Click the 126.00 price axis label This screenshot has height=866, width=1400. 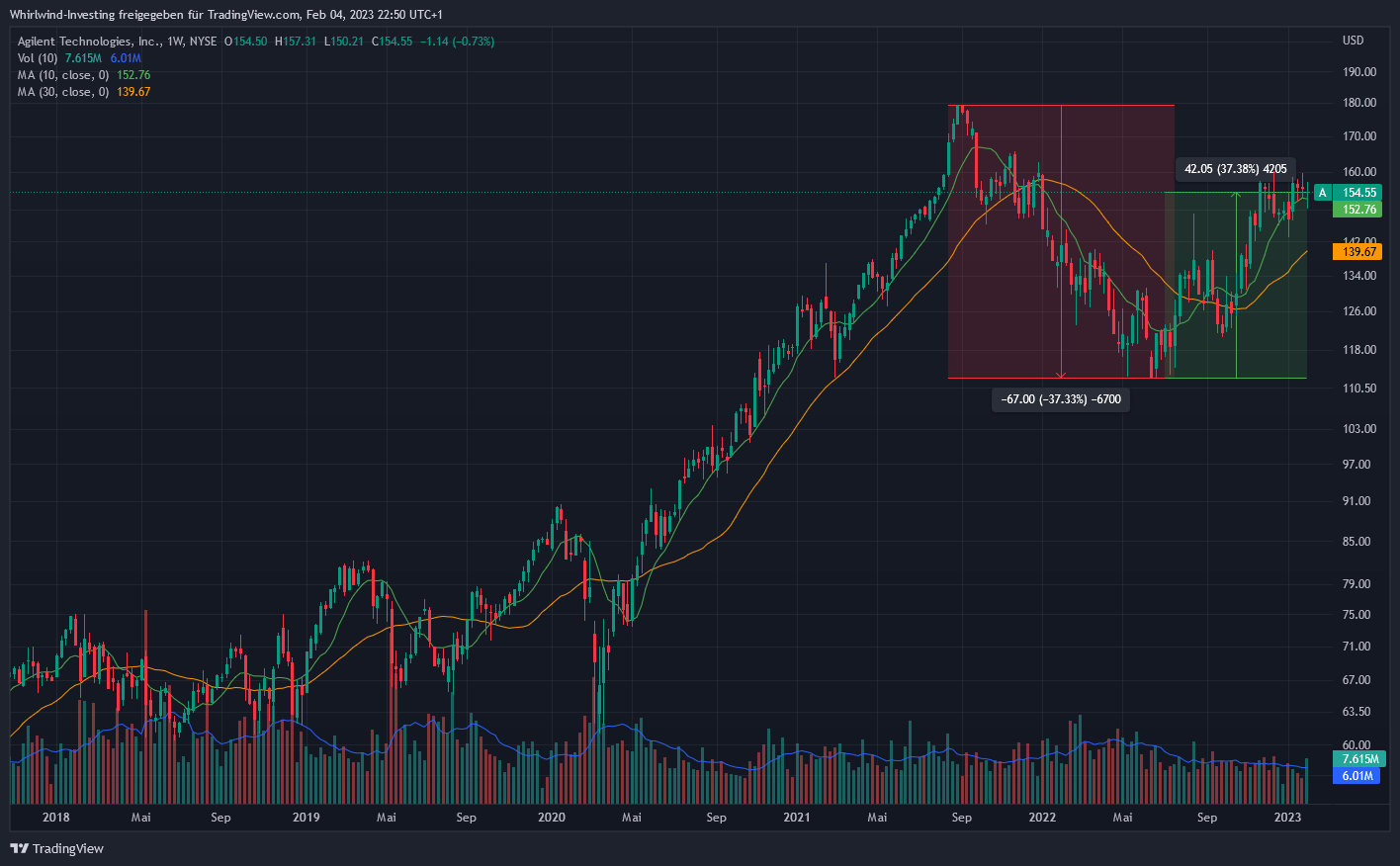point(1359,311)
